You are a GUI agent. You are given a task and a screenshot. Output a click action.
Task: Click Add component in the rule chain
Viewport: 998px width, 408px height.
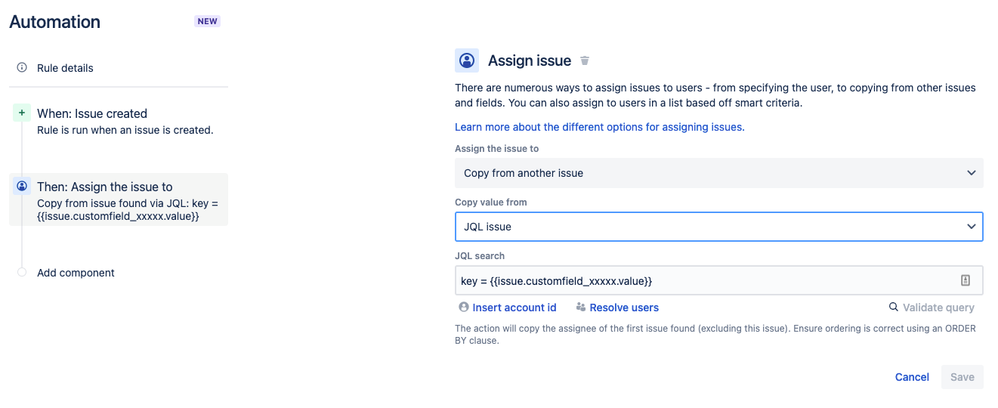(x=76, y=273)
